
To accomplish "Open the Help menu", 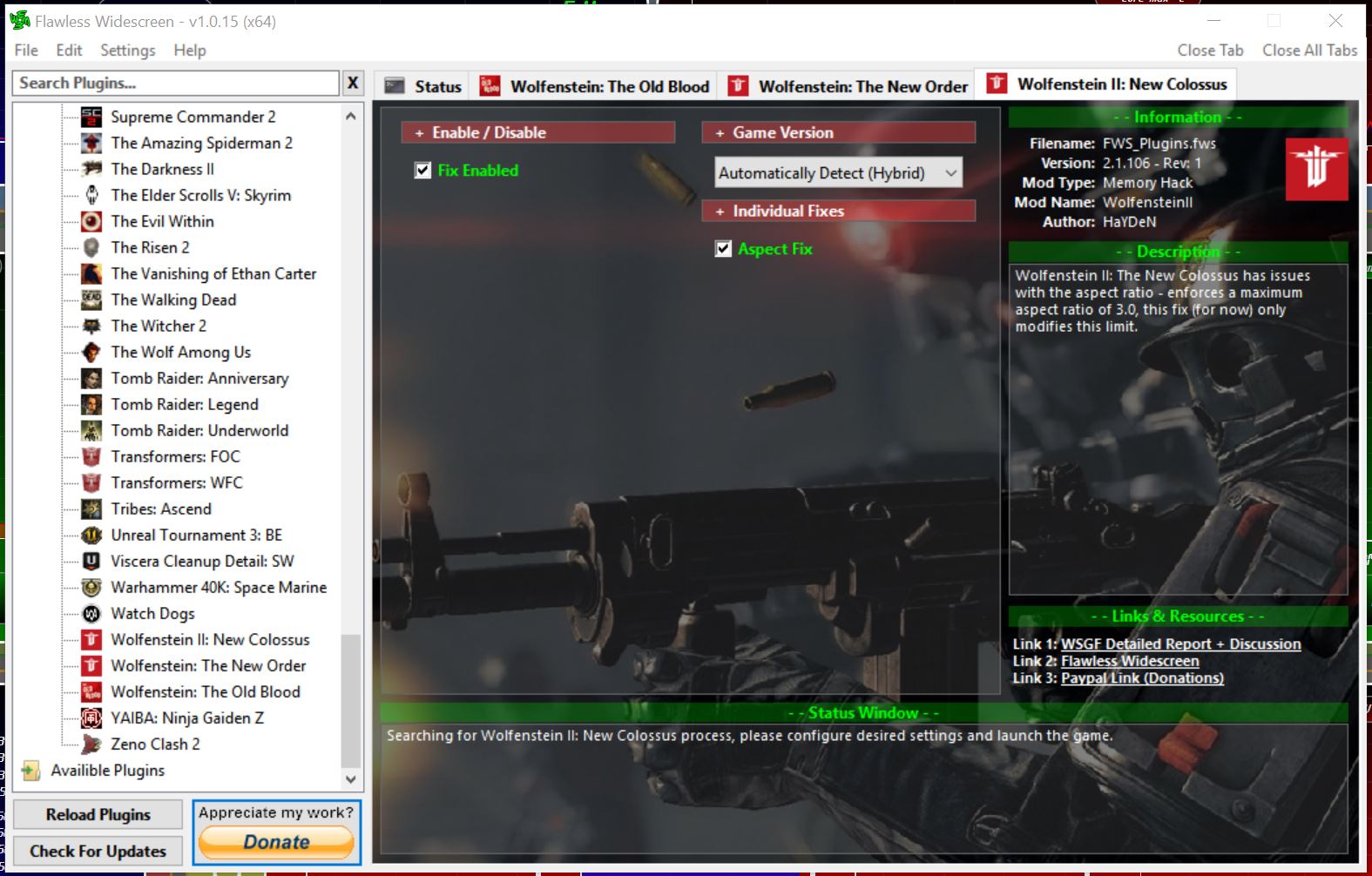I will [x=190, y=51].
